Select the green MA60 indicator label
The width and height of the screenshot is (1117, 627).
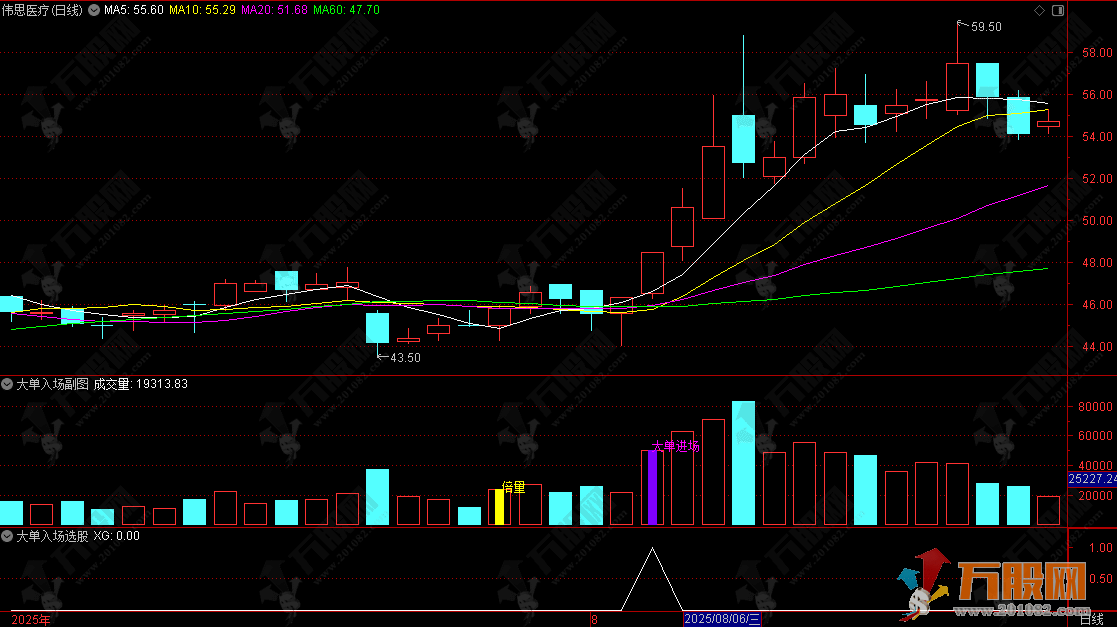(346, 10)
